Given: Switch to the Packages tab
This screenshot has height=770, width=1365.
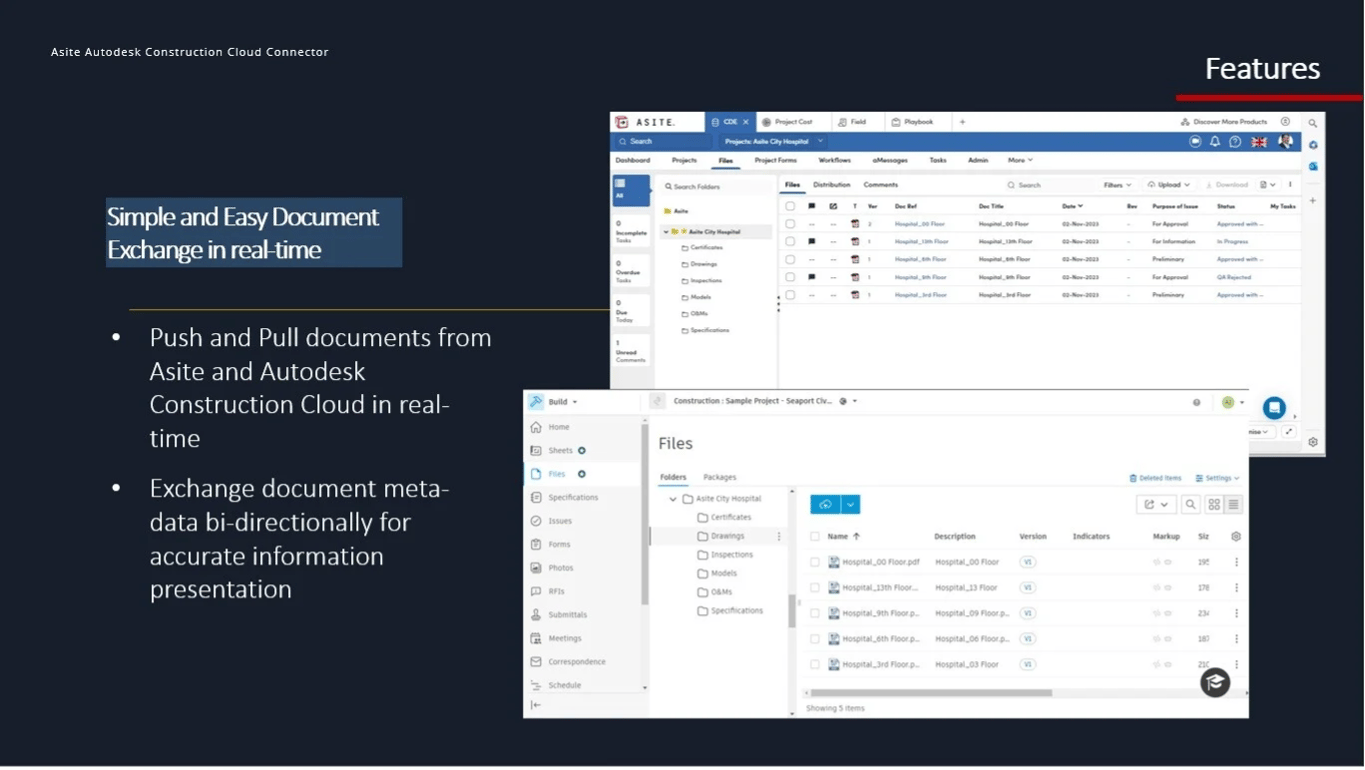Looking at the screenshot, I should pyautogui.click(x=719, y=478).
